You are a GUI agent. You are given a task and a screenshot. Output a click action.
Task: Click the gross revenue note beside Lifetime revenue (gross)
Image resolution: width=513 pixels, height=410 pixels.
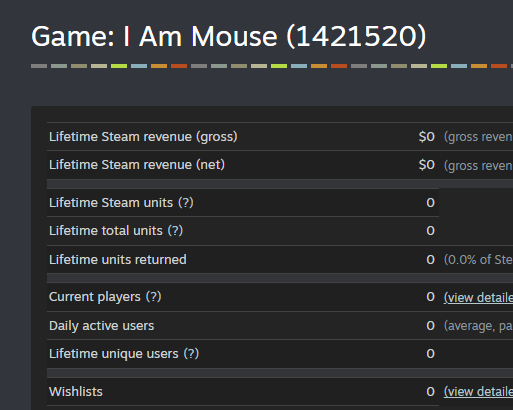point(478,137)
